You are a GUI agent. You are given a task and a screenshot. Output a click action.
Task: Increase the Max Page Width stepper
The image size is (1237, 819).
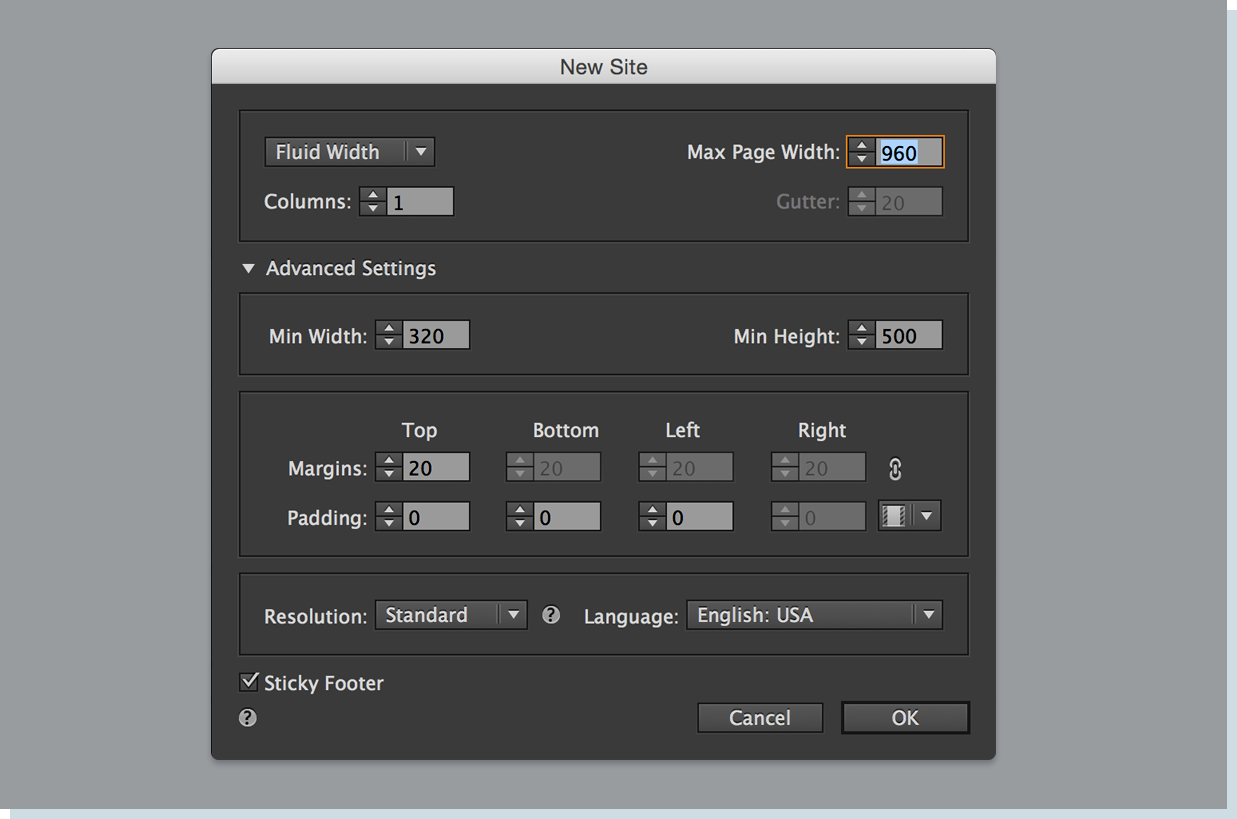[861, 146]
